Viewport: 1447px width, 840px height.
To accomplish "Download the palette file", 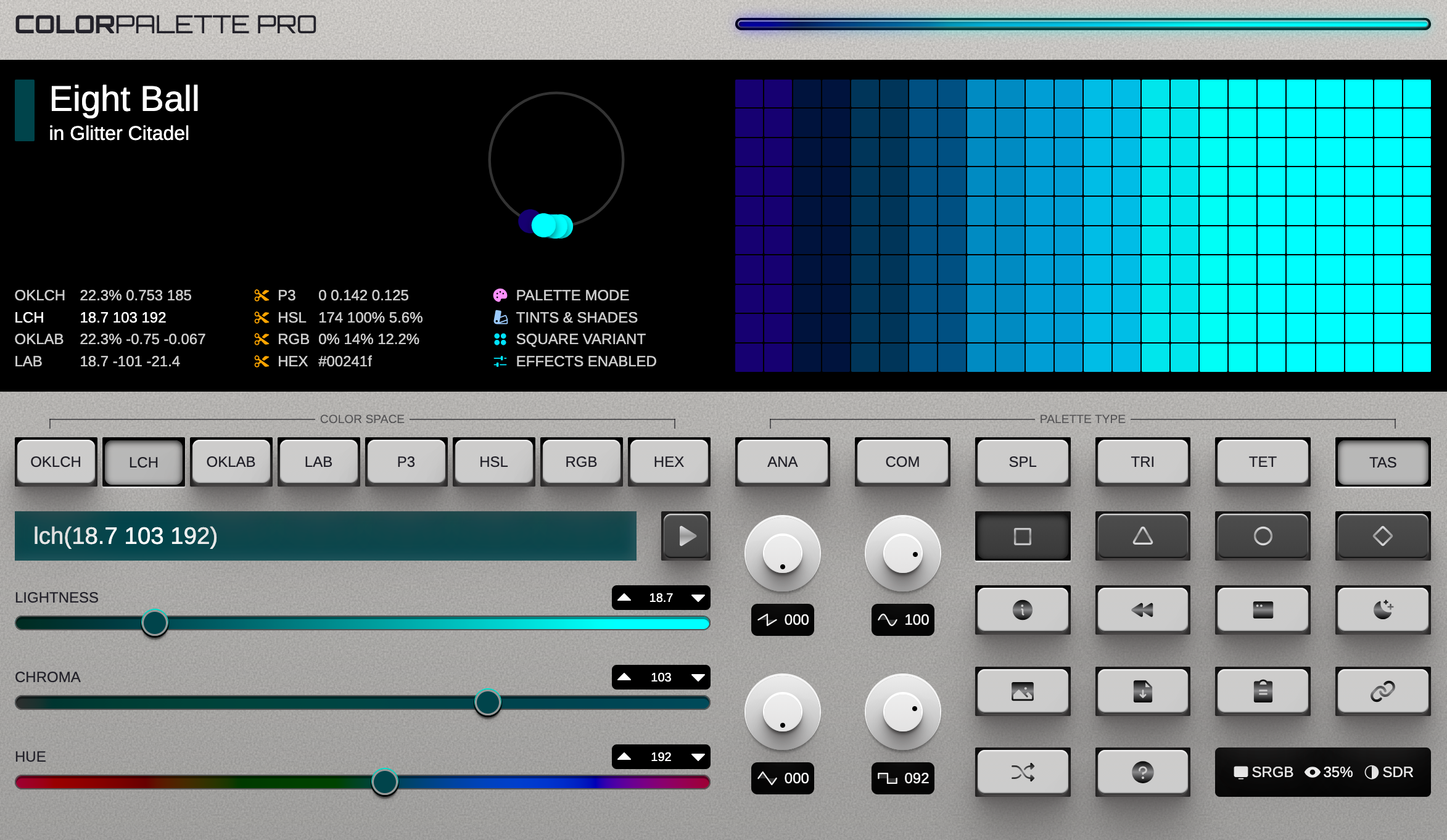I will pos(1142,692).
